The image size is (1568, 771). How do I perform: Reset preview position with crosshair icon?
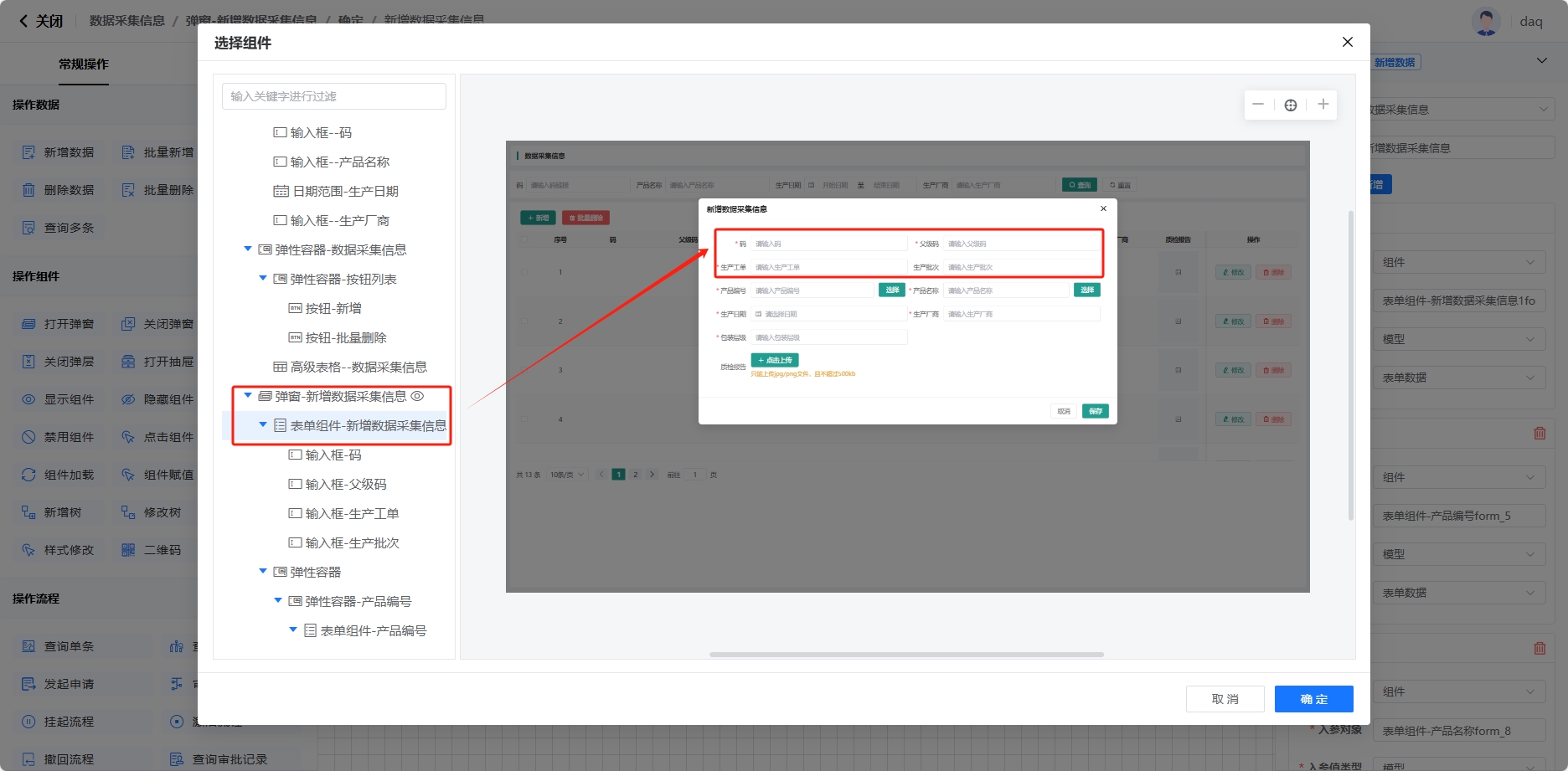(x=1290, y=105)
